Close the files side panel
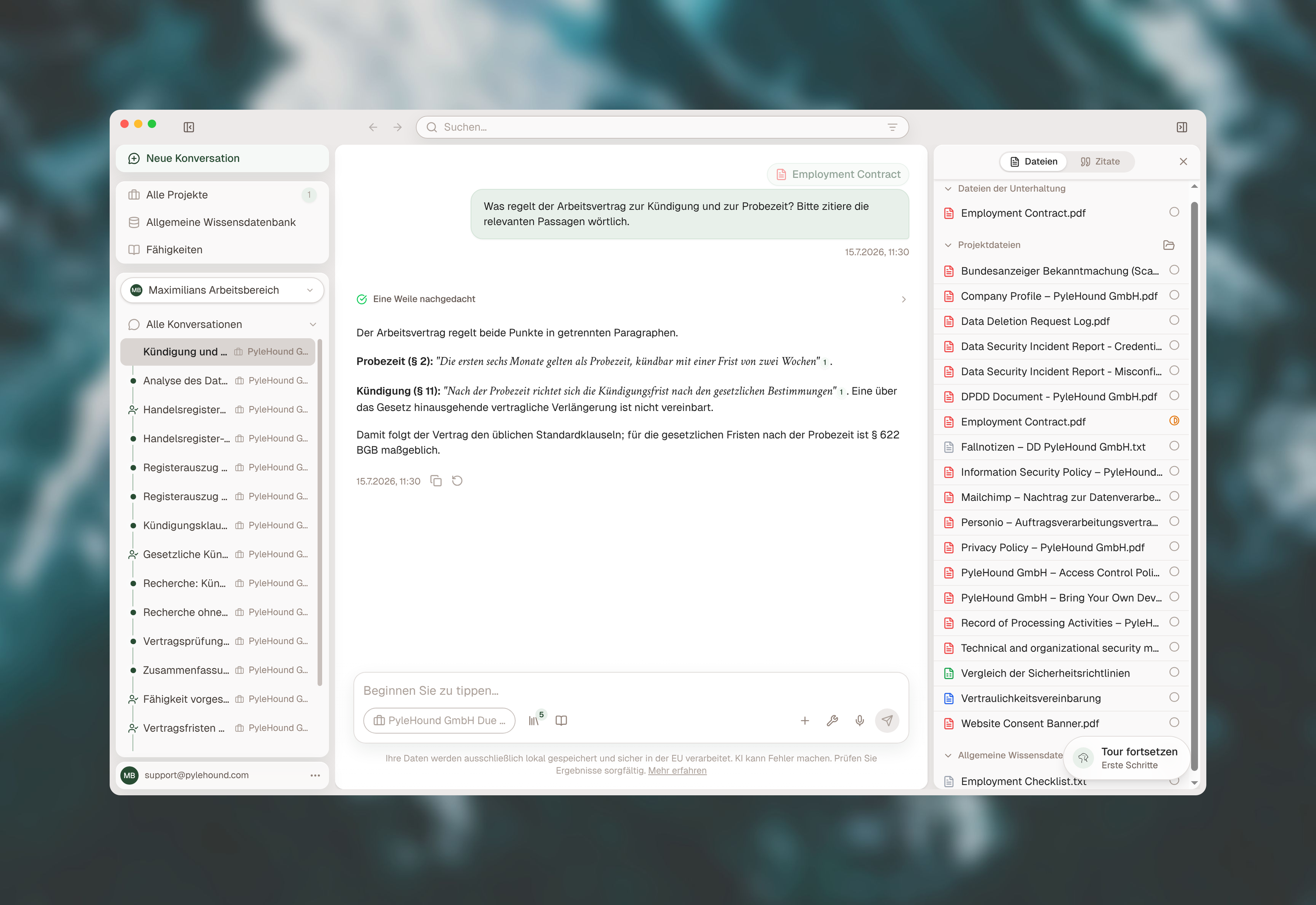The height and width of the screenshot is (905, 1316). (1183, 161)
